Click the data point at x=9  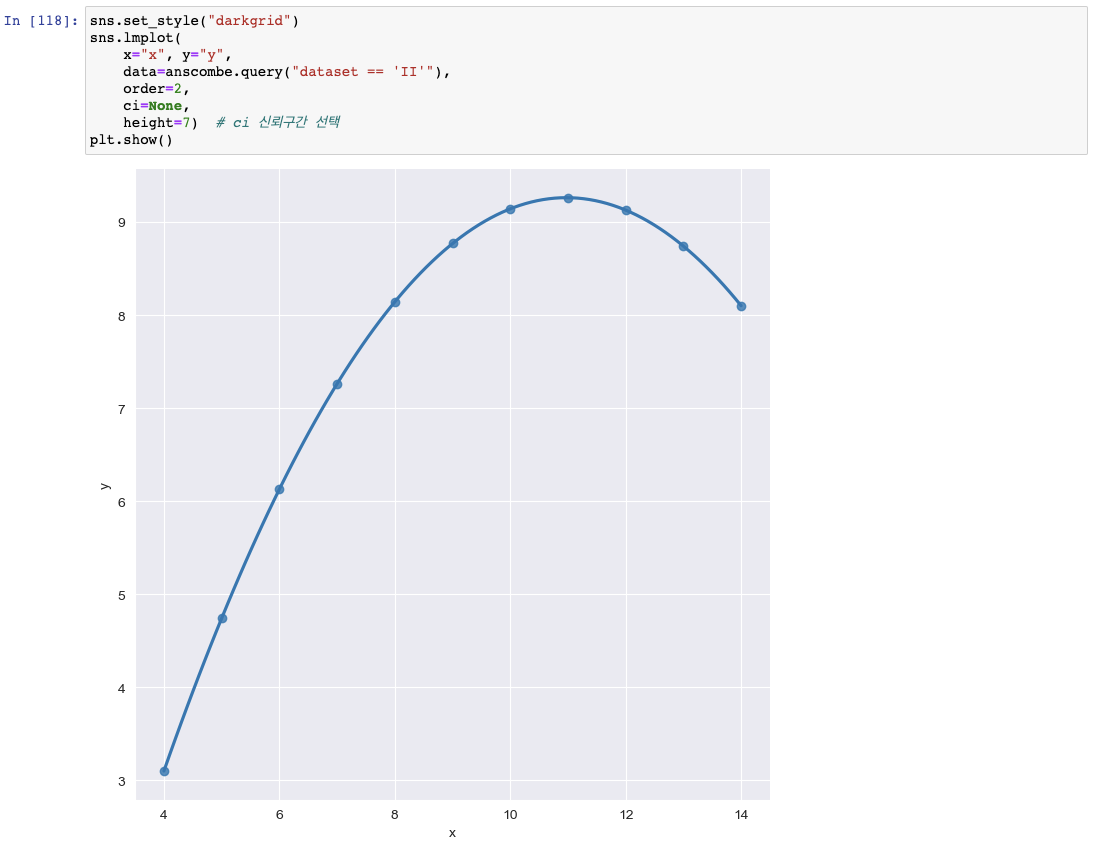point(453,244)
